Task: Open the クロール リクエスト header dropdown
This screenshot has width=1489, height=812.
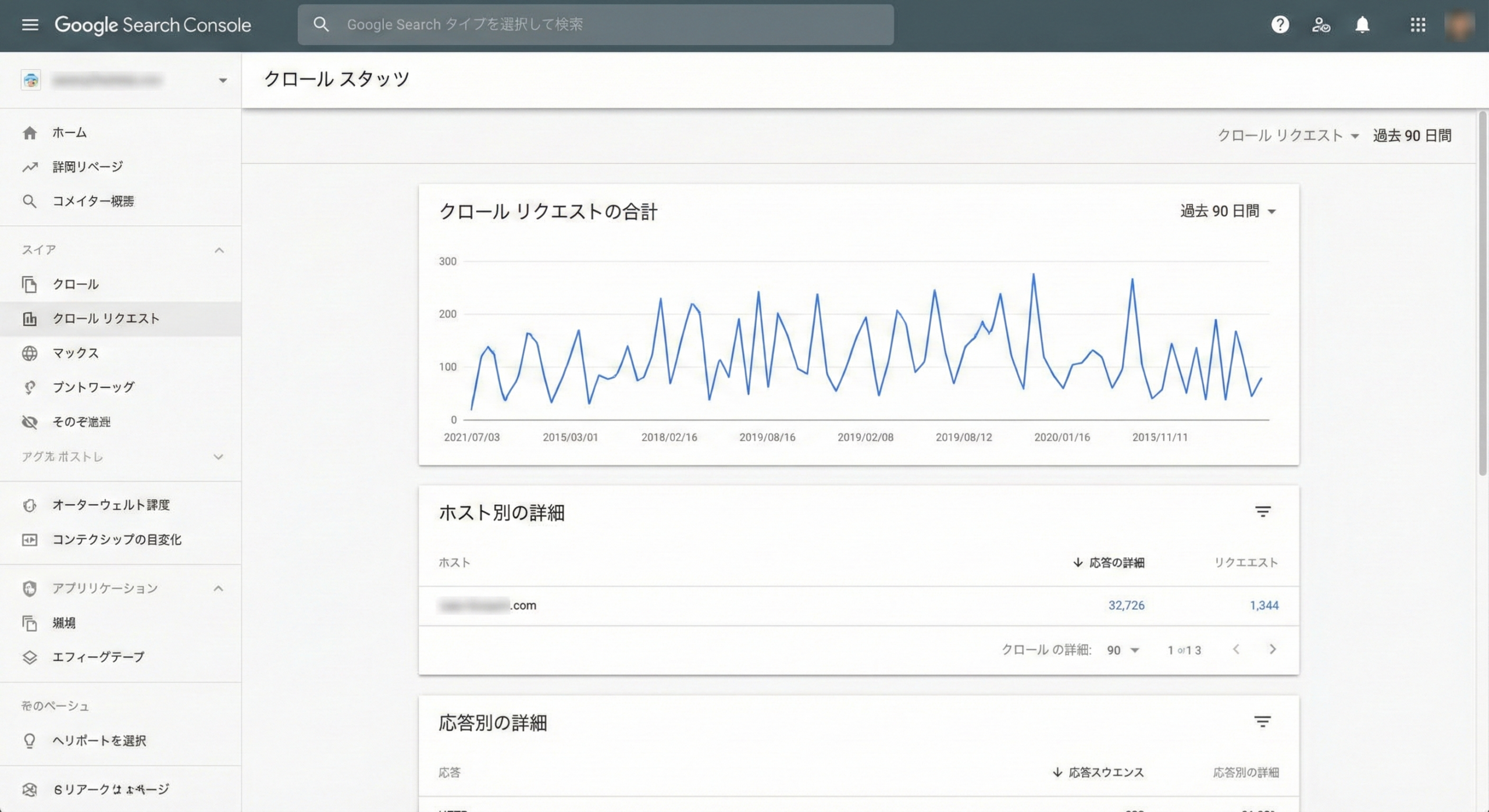Action: (x=1288, y=136)
